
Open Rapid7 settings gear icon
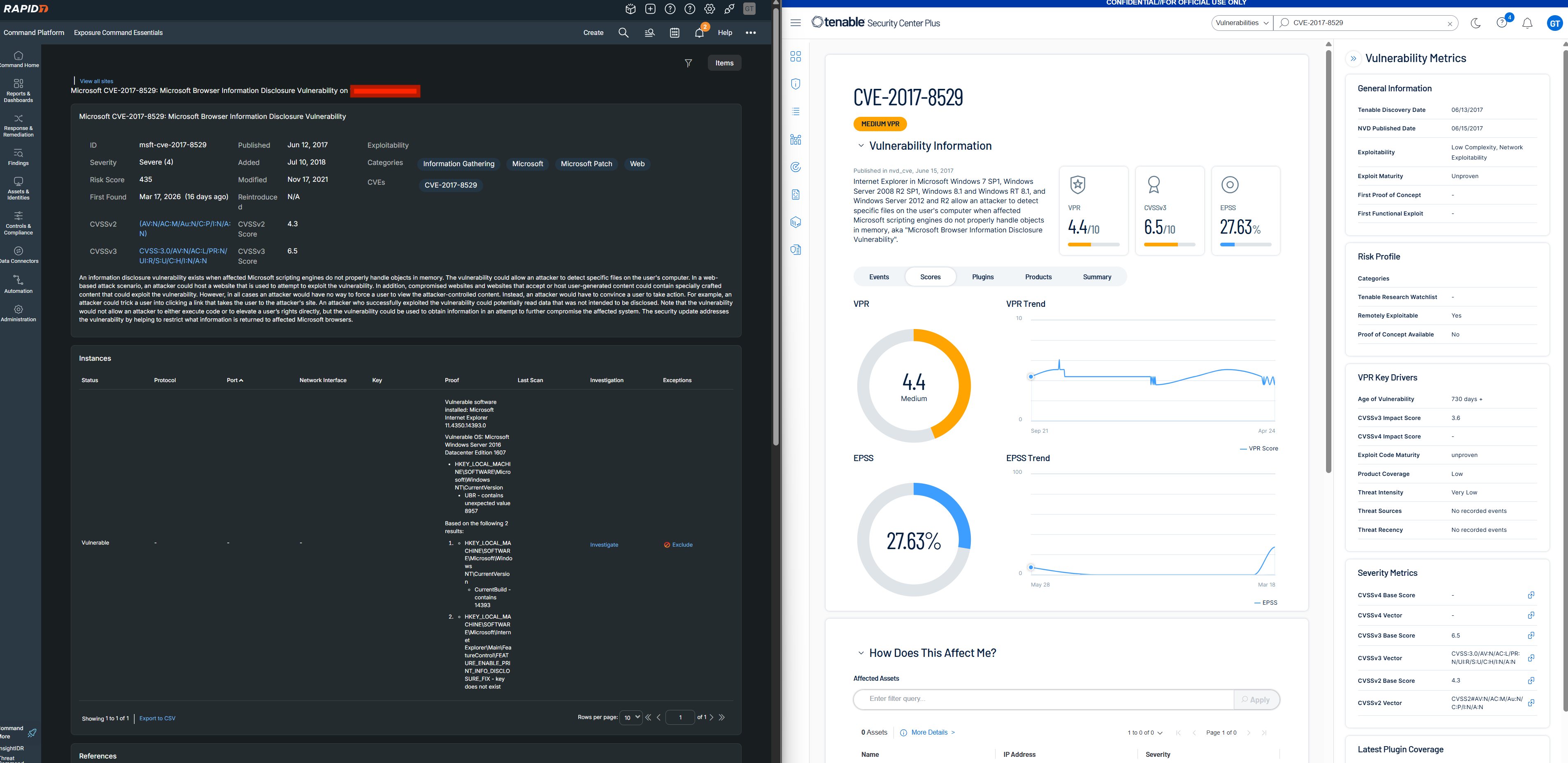pos(710,9)
